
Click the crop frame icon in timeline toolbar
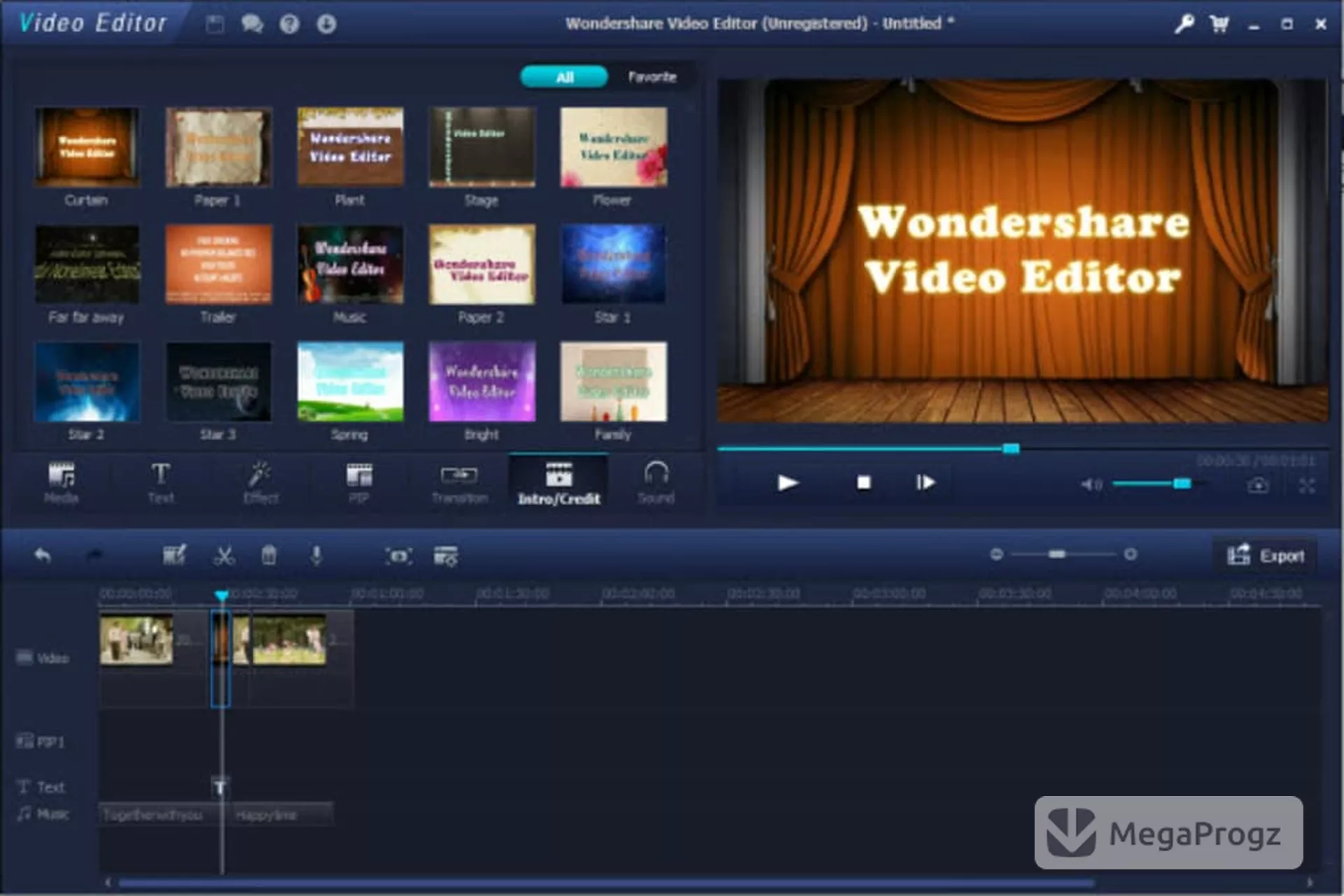click(x=398, y=556)
